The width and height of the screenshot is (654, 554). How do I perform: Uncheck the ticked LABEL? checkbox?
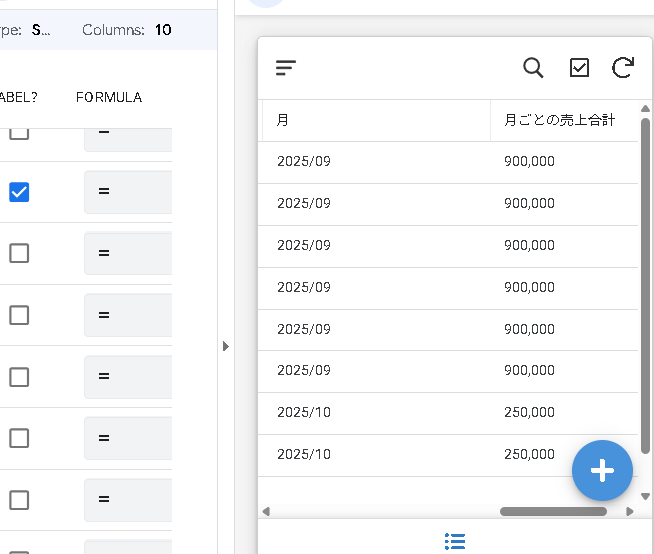tap(19, 192)
